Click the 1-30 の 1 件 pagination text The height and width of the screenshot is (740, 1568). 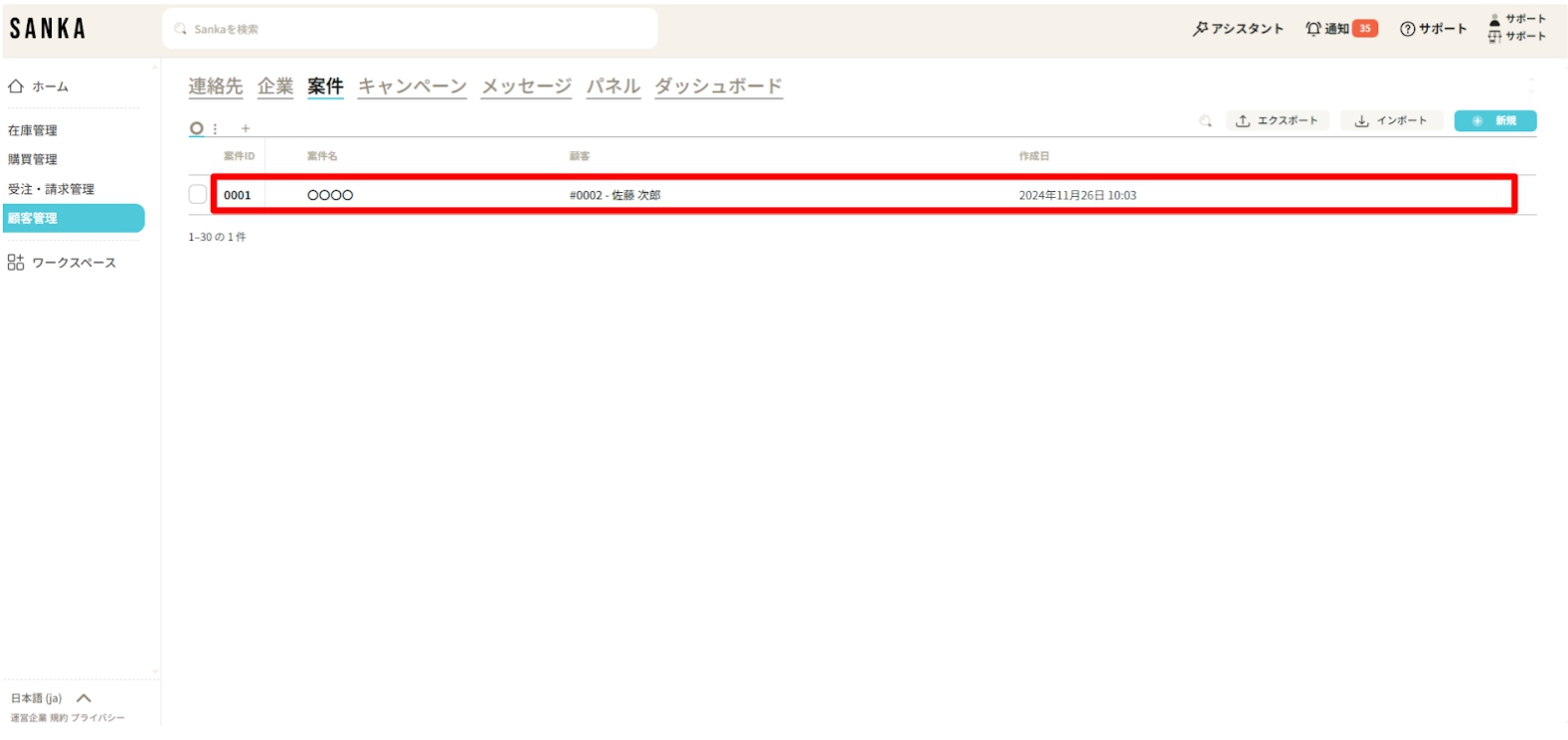218,238
